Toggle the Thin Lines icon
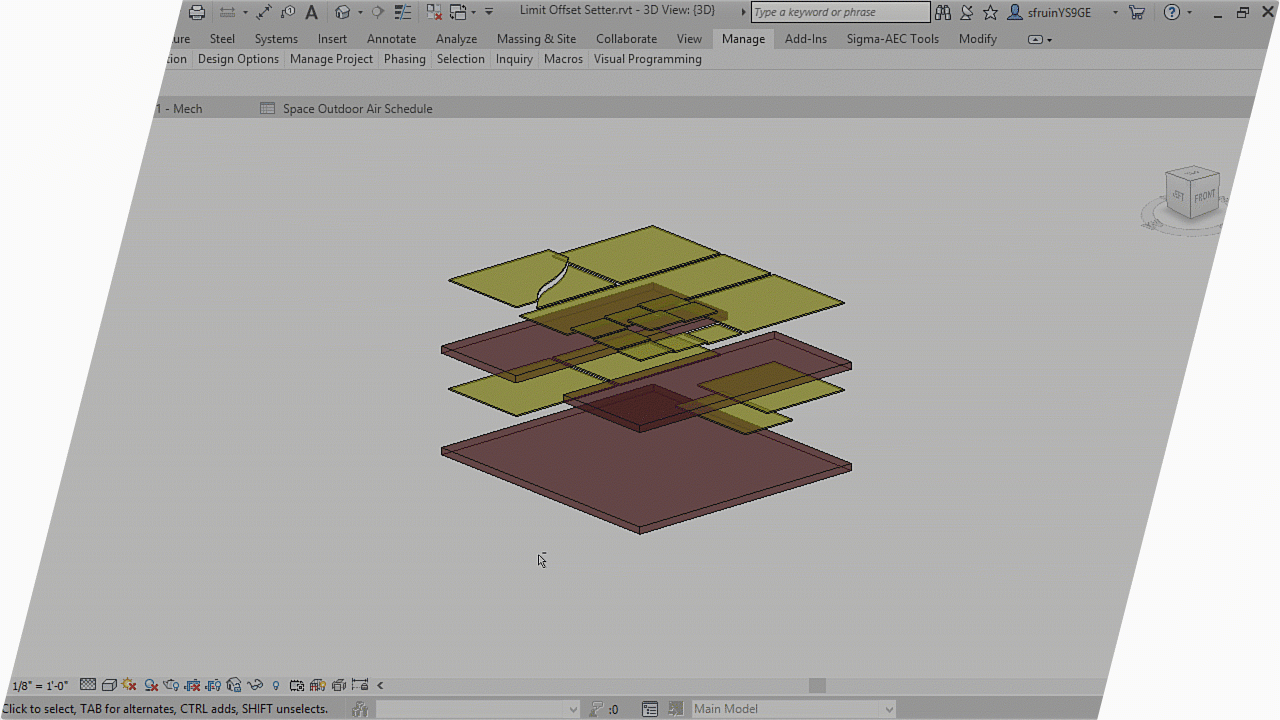 (x=403, y=12)
